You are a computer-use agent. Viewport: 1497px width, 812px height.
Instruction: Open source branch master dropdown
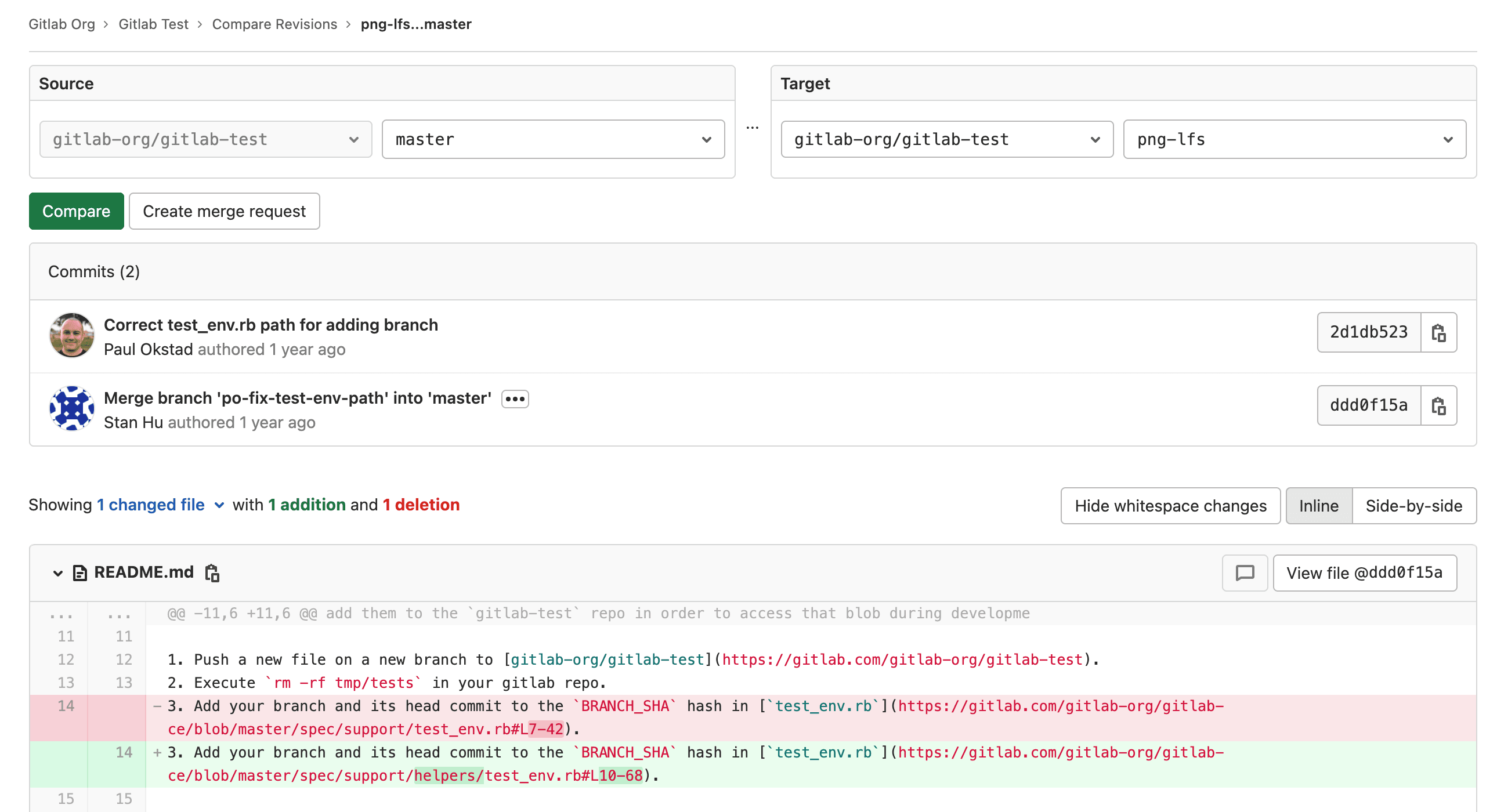click(x=552, y=139)
